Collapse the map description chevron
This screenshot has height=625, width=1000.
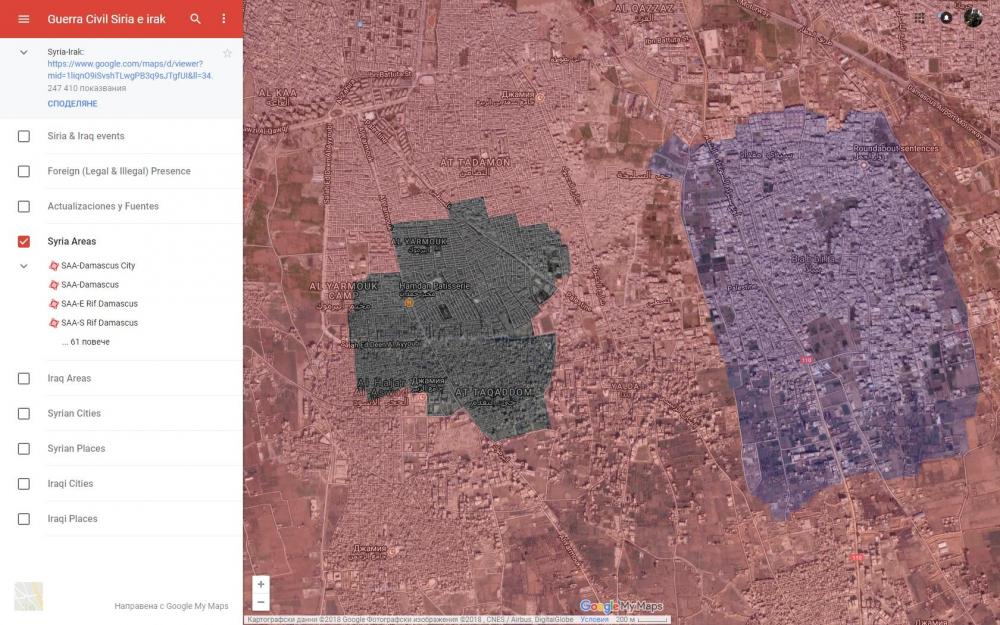(x=24, y=52)
